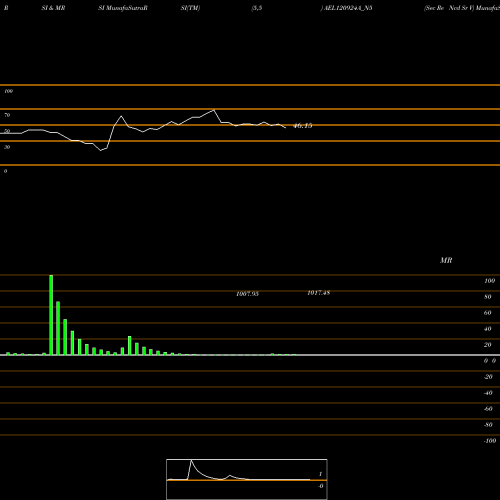This screenshot has height=500, width=500.
Task: Click the MR axis label 80
Action: [488, 297]
